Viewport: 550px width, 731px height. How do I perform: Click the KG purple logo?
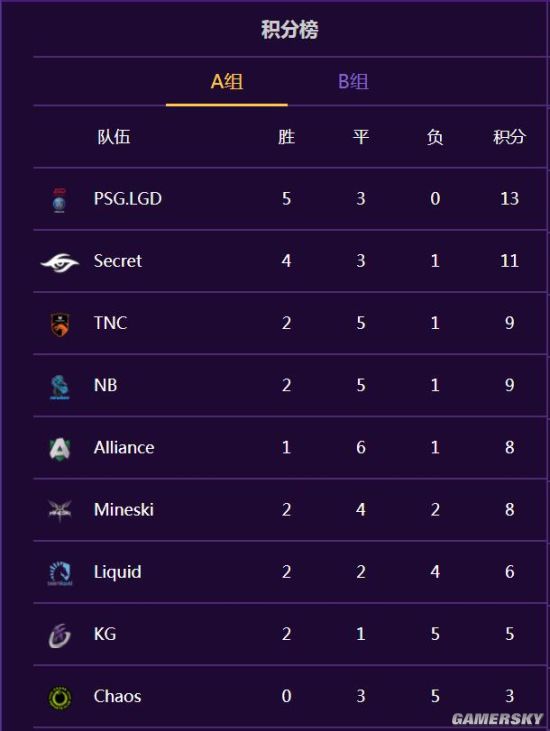[60, 635]
